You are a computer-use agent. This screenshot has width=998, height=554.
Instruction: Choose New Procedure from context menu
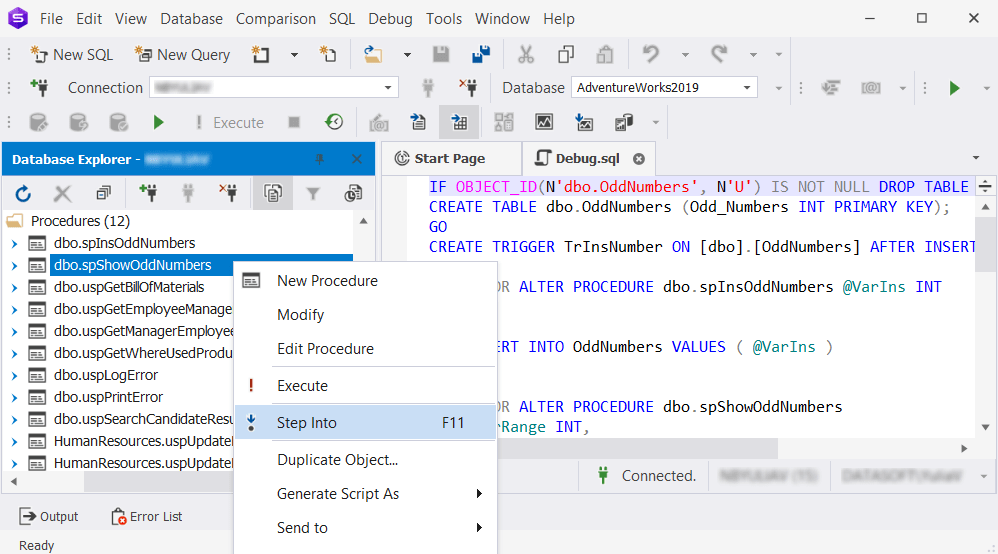pos(365,281)
